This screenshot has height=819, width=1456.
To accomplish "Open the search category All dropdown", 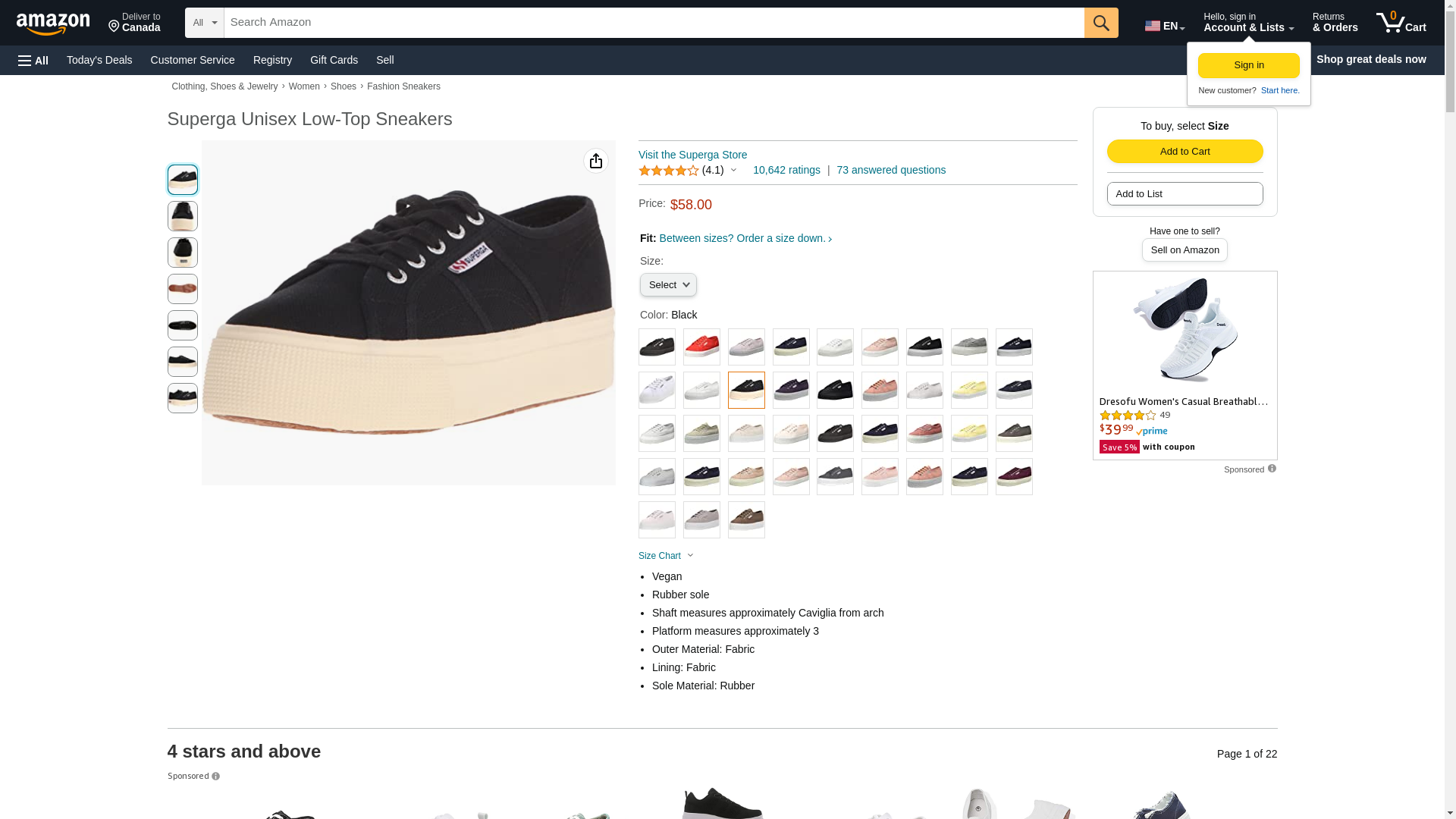I will 205,23.
